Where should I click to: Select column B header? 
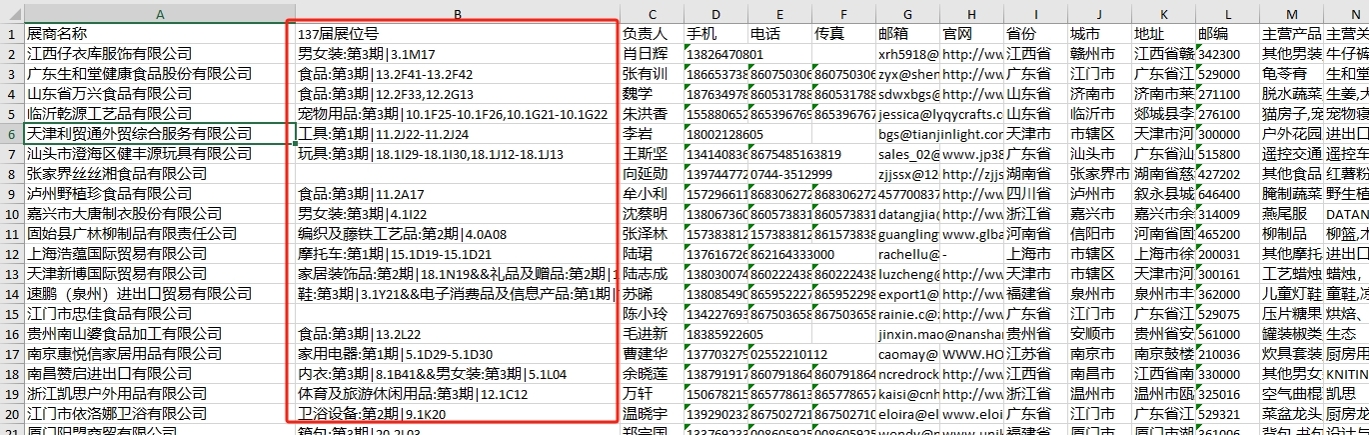click(457, 14)
